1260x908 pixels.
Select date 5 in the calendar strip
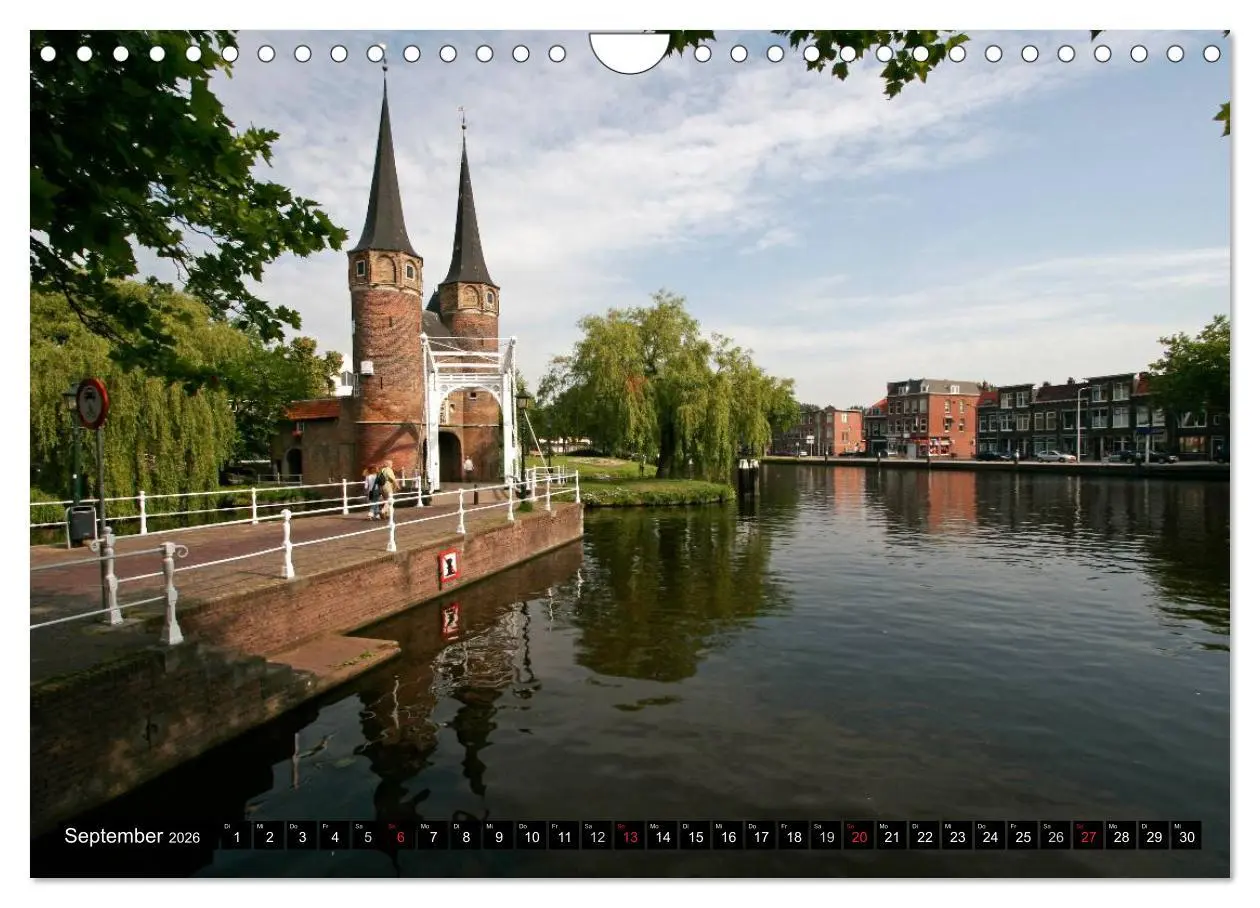pyautogui.click(x=367, y=836)
